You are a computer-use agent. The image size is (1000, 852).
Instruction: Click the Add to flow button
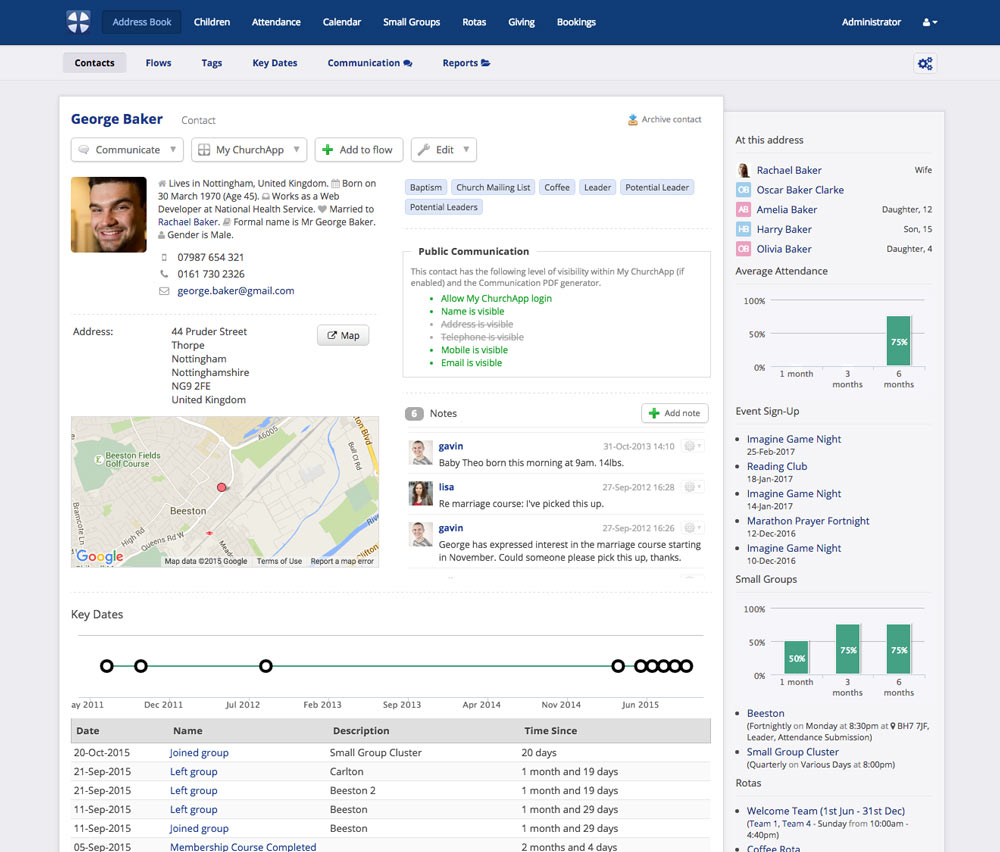(x=358, y=149)
